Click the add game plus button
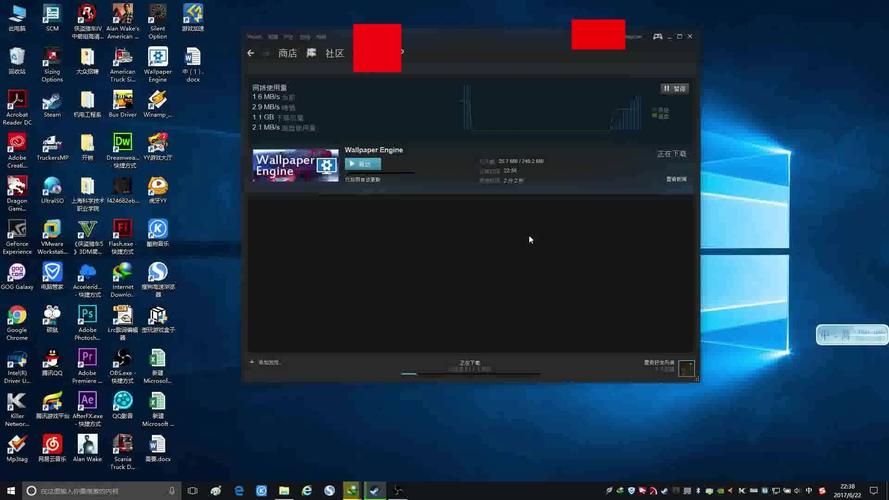Viewport: 889px width, 500px height. (x=252, y=362)
